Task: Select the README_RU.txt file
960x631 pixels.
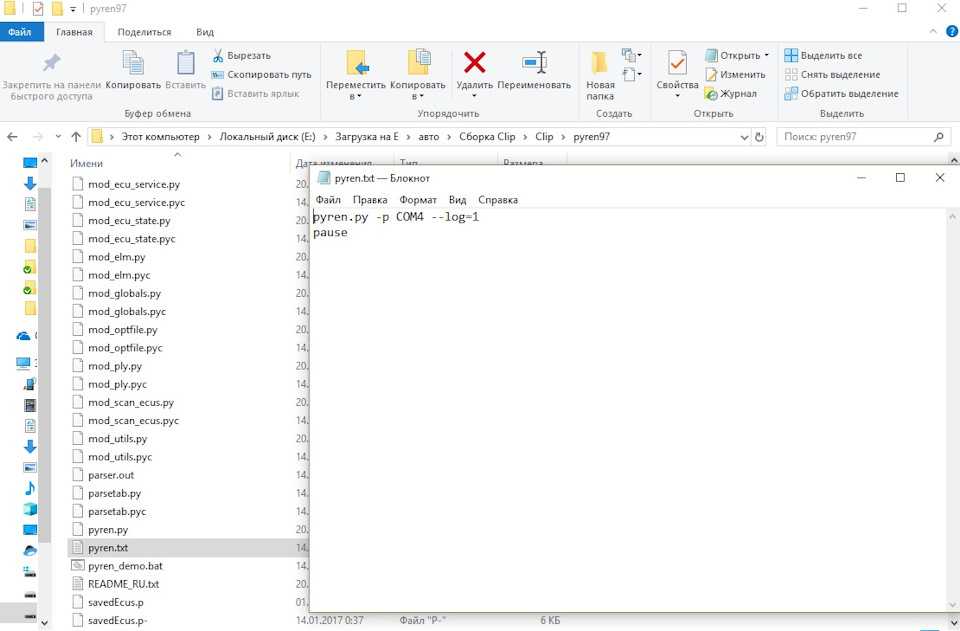Action: tap(123, 584)
